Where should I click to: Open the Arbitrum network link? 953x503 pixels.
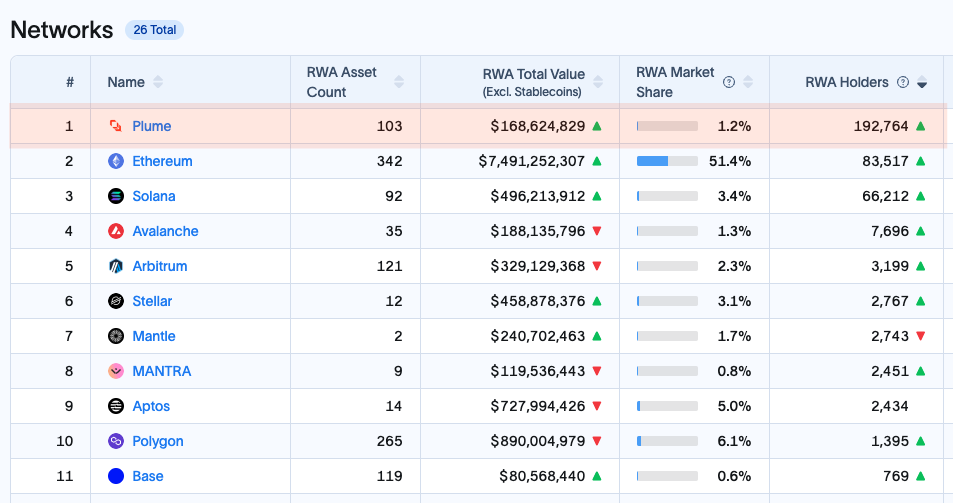pos(160,266)
